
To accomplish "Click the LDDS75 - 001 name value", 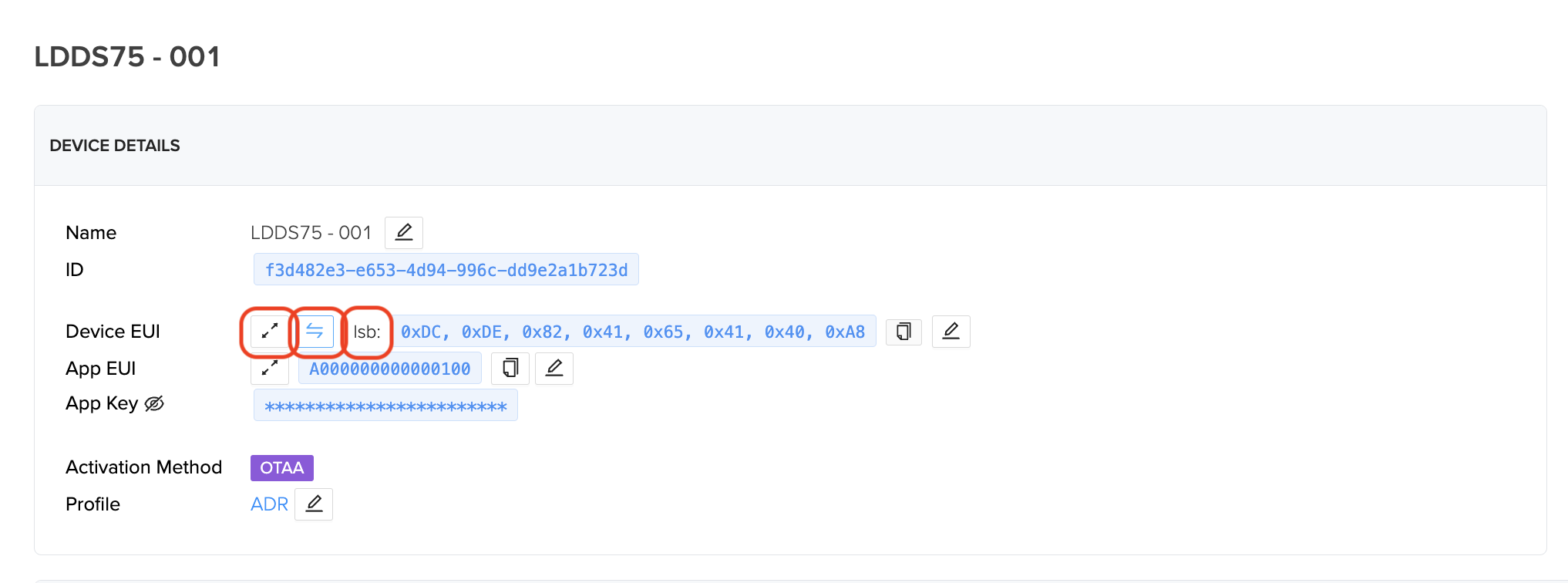I will click(311, 233).
